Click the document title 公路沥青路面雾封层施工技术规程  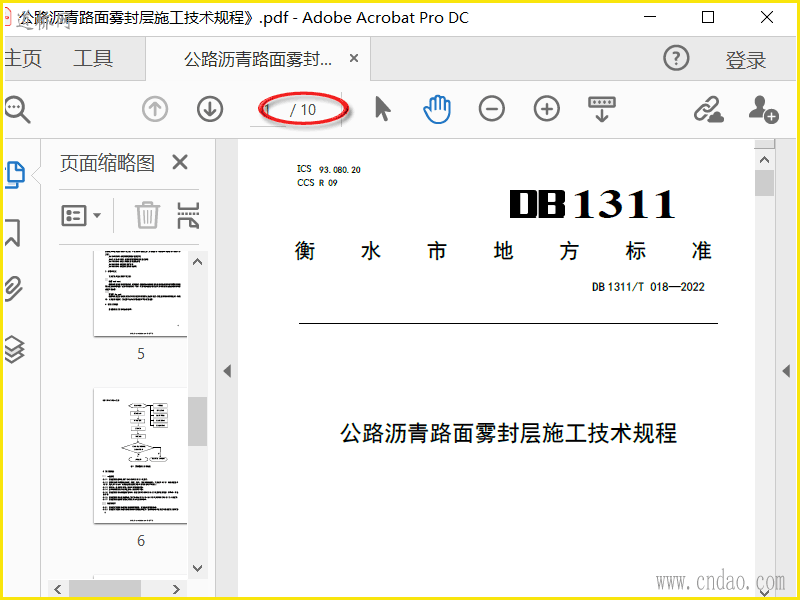click(508, 433)
